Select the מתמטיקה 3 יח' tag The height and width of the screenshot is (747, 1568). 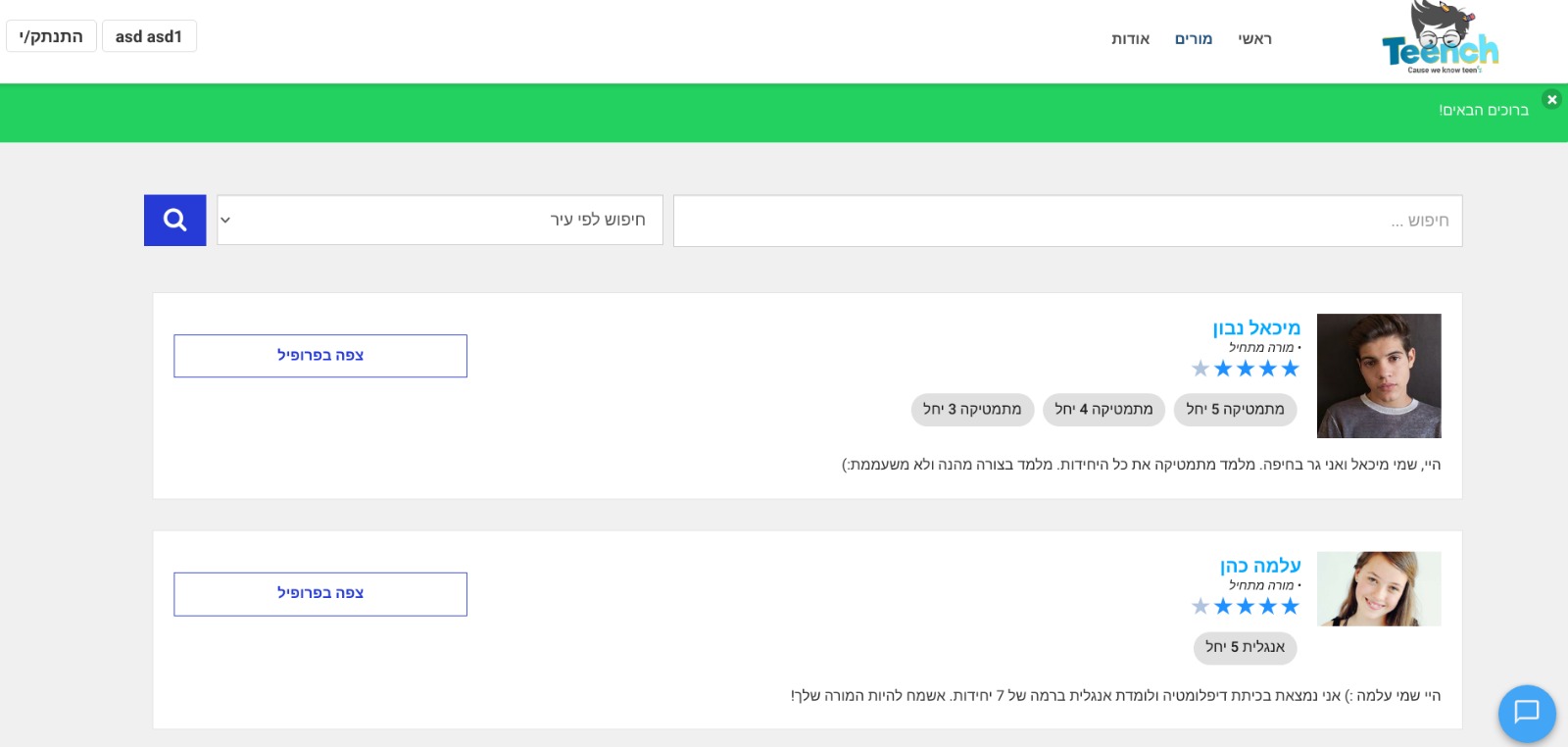[972, 409]
